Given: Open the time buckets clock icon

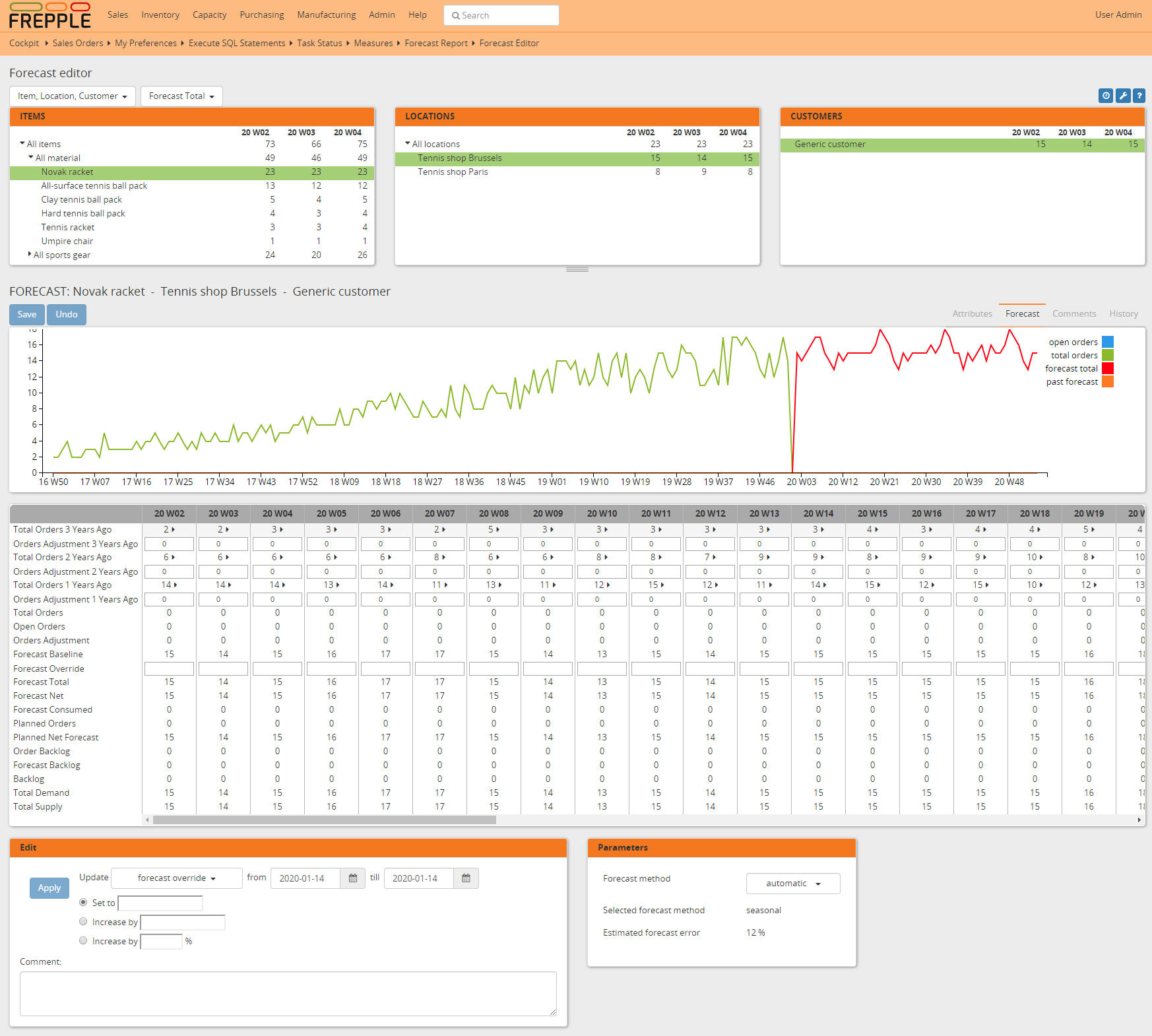Looking at the screenshot, I should click(1106, 96).
